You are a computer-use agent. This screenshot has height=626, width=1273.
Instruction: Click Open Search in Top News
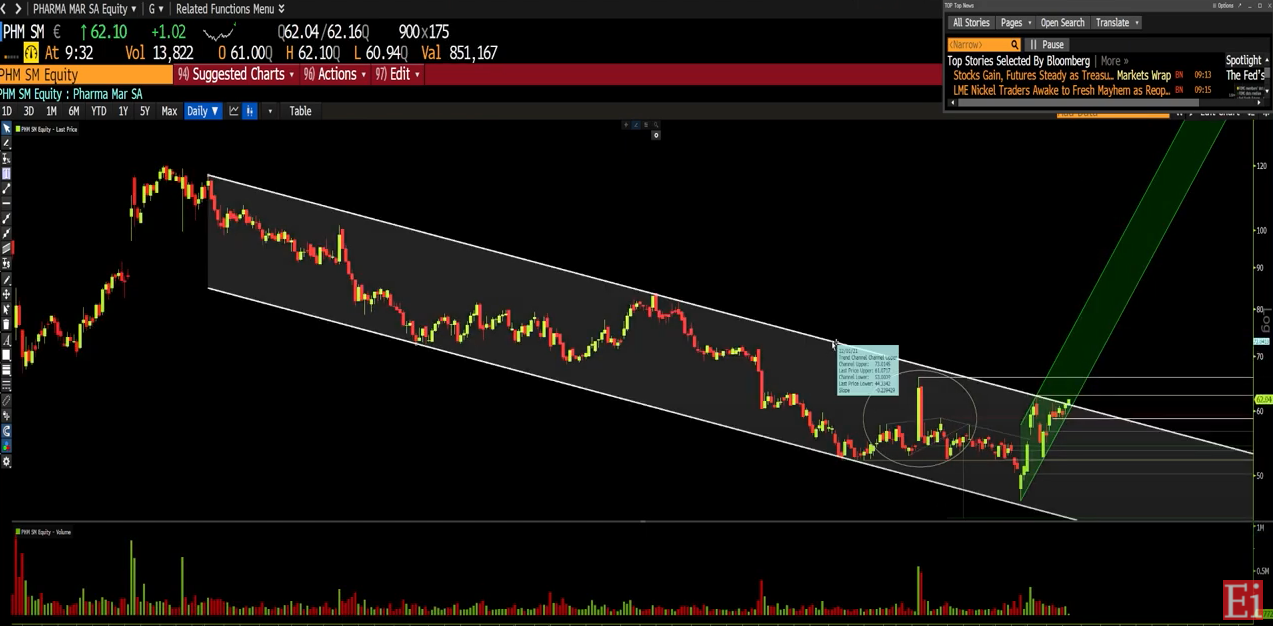1062,23
